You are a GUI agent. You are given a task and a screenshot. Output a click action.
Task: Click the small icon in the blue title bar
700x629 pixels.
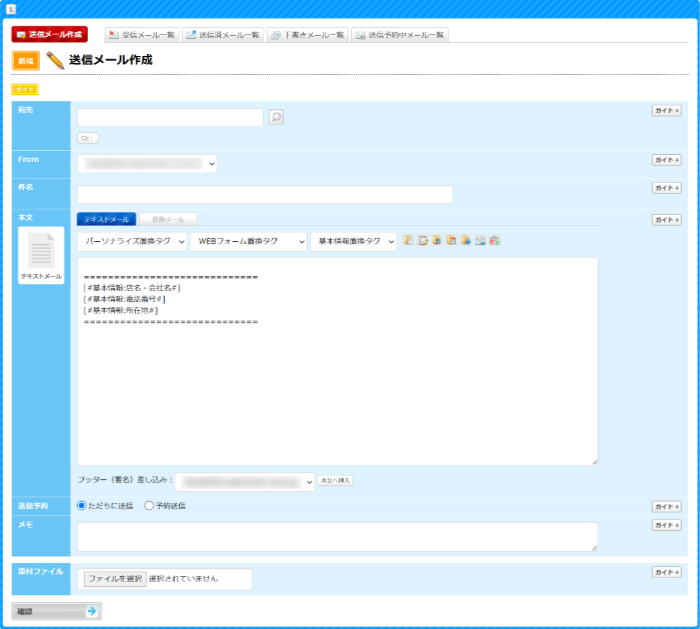click(x=11, y=9)
